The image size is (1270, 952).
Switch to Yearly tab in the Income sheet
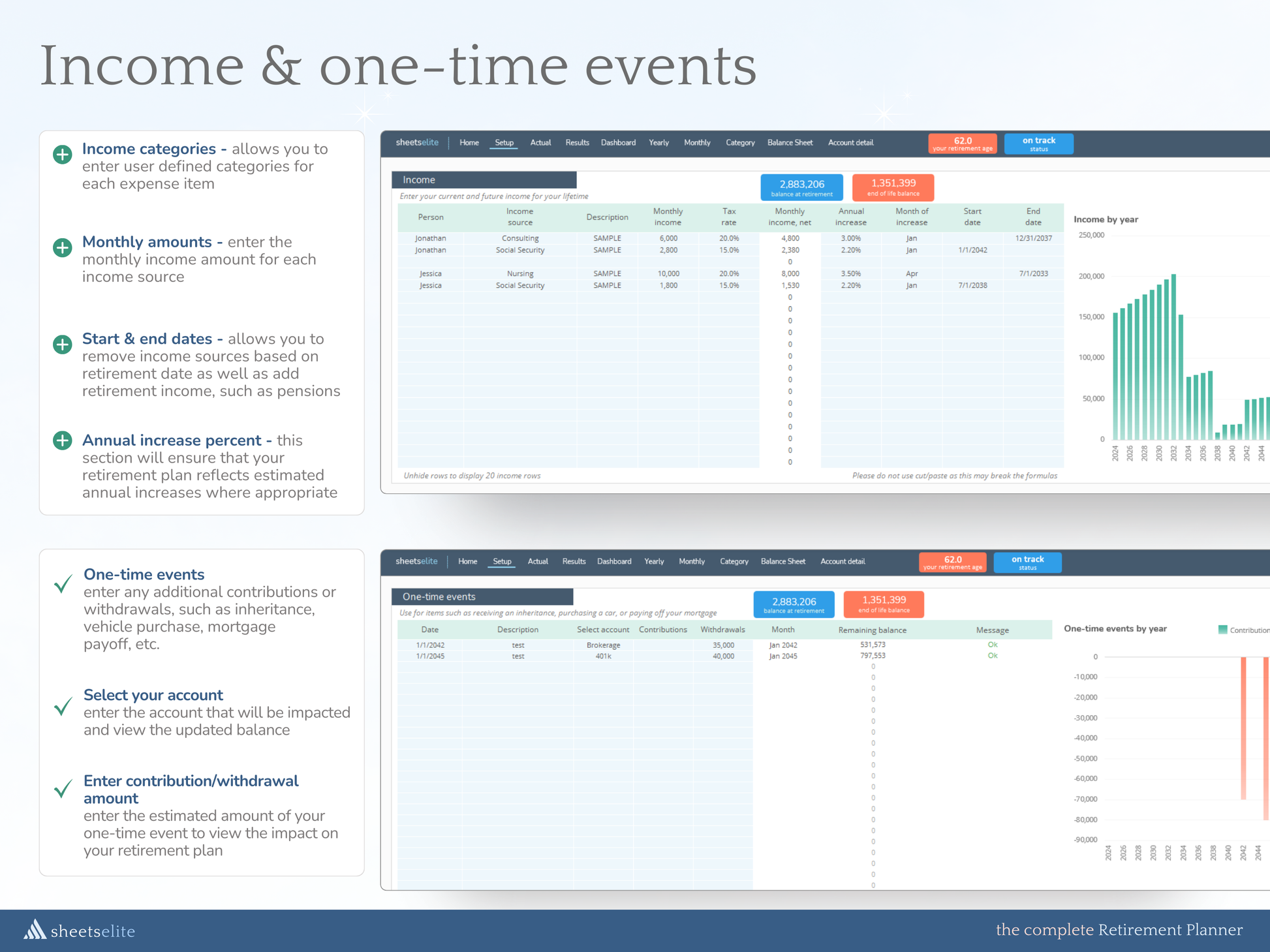click(x=658, y=142)
